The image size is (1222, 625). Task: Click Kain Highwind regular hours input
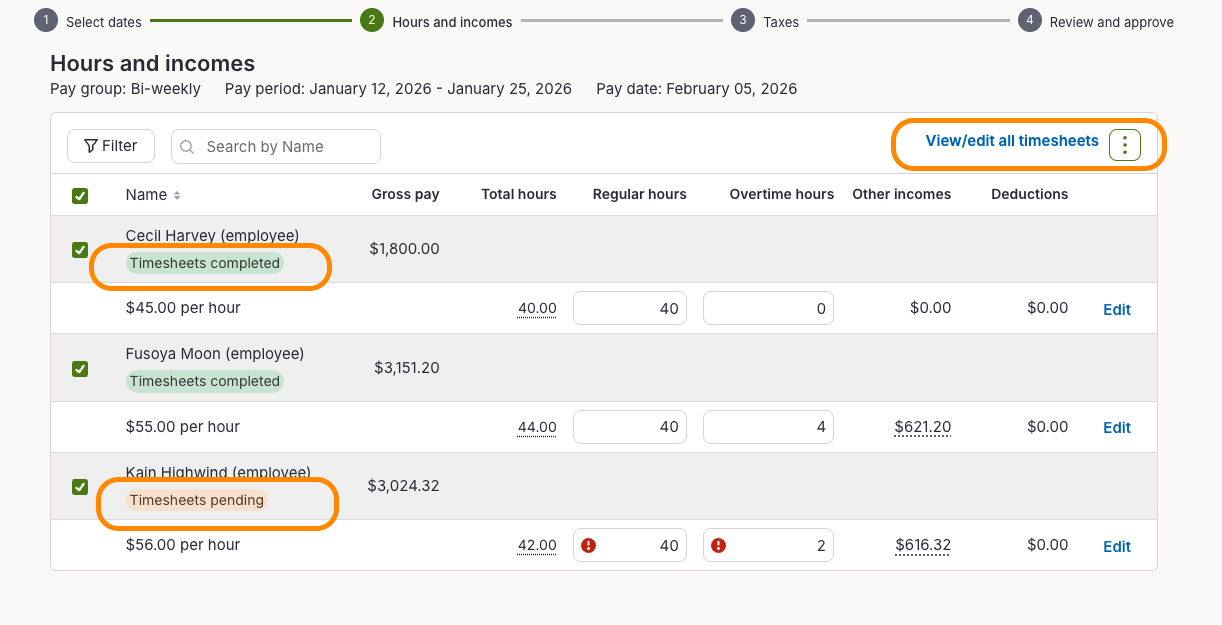(x=630, y=545)
